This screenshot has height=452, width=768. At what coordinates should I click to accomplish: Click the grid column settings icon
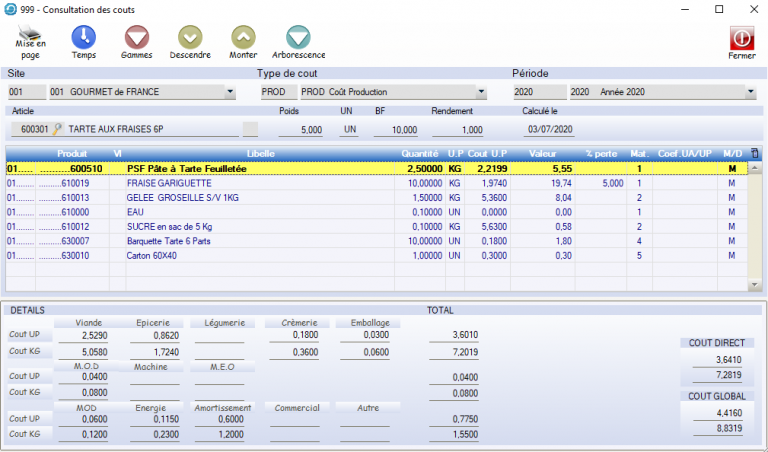coord(754,154)
